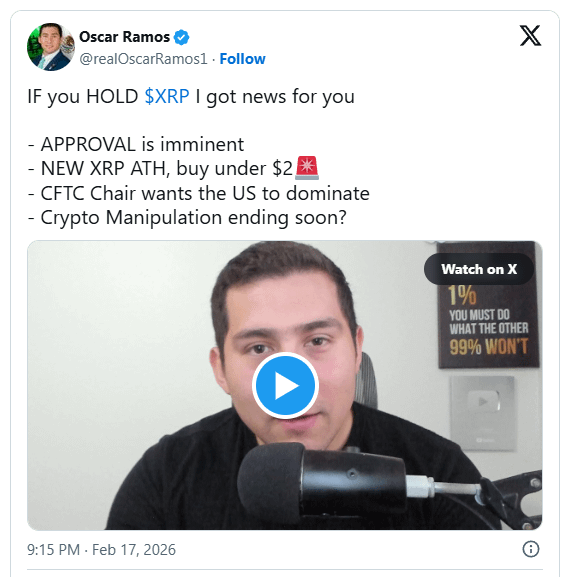Open the @realOscarRamos1 handle
The width and height of the screenshot is (570, 577).
[x=143, y=59]
